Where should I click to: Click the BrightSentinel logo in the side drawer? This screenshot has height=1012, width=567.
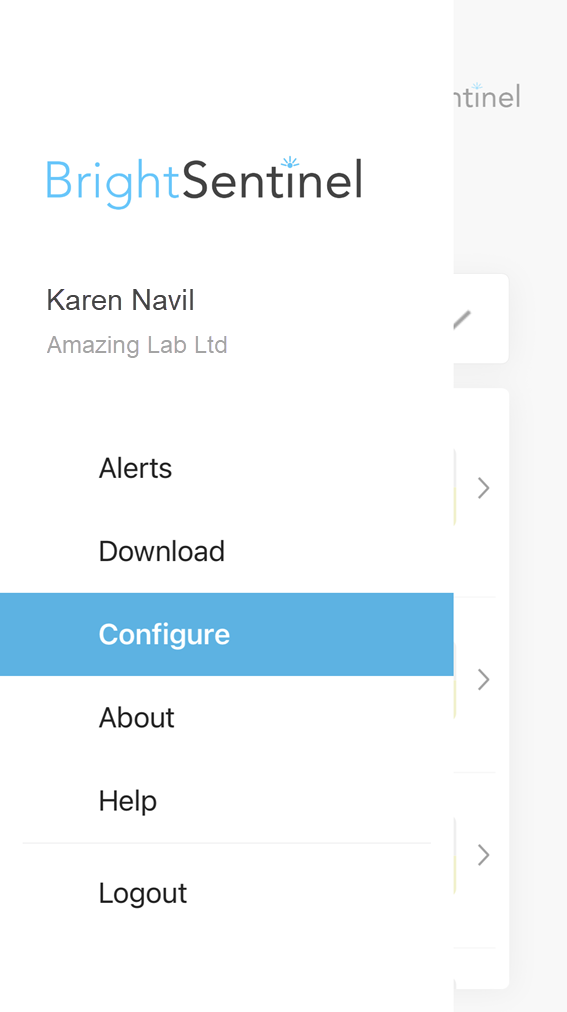[204, 182]
